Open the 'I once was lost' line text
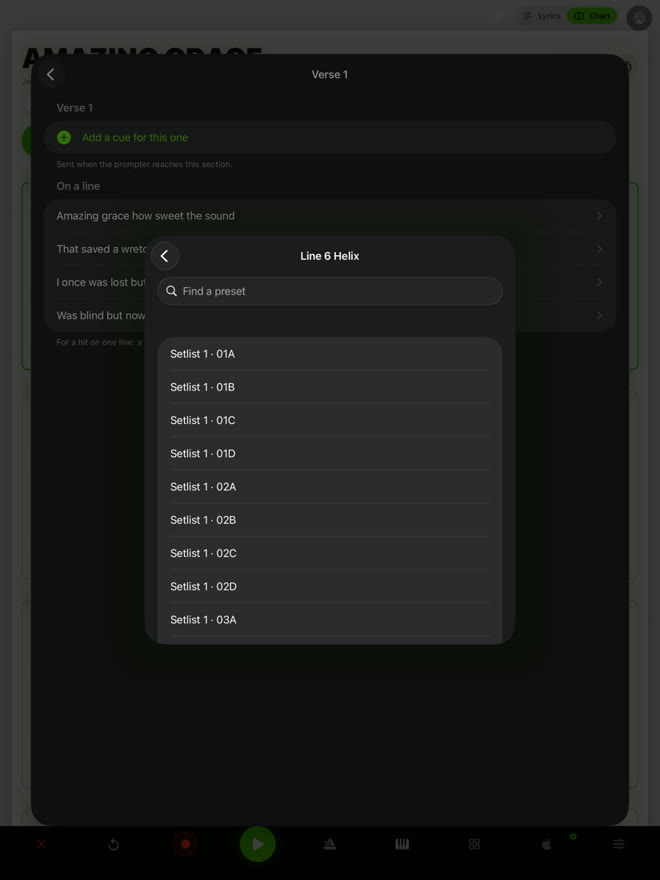This screenshot has height=880, width=660. pyautogui.click(x=101, y=282)
